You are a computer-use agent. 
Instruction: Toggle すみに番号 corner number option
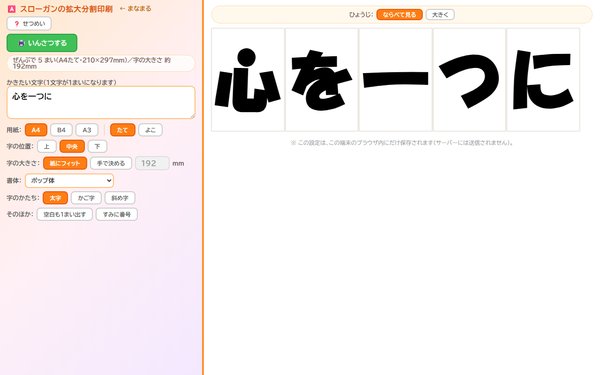[117, 214]
